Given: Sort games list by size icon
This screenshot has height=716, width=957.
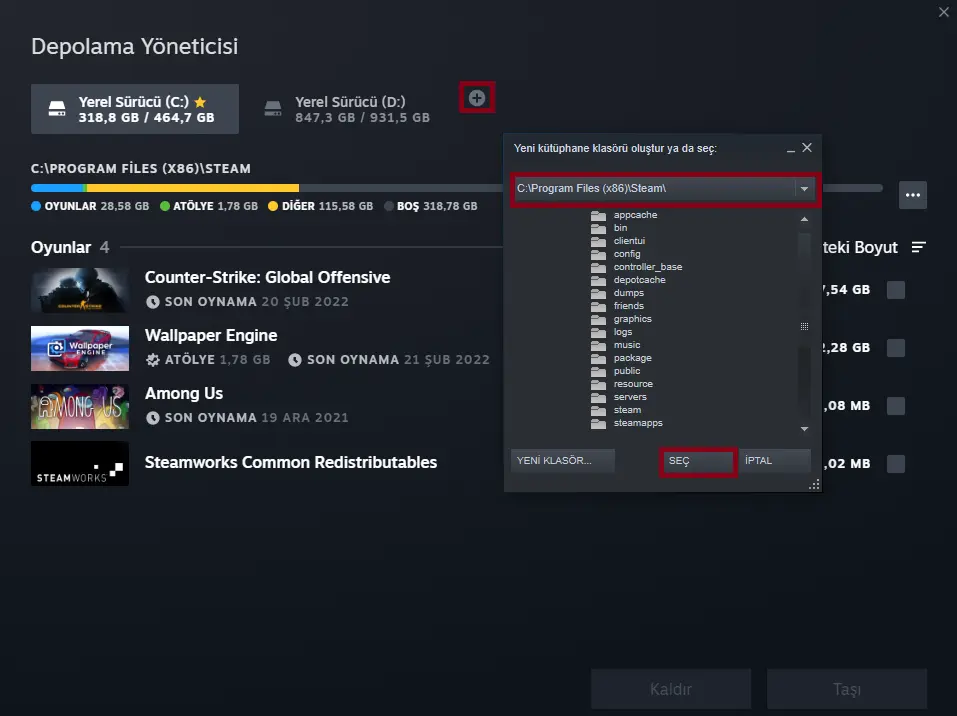Looking at the screenshot, I should [919, 247].
